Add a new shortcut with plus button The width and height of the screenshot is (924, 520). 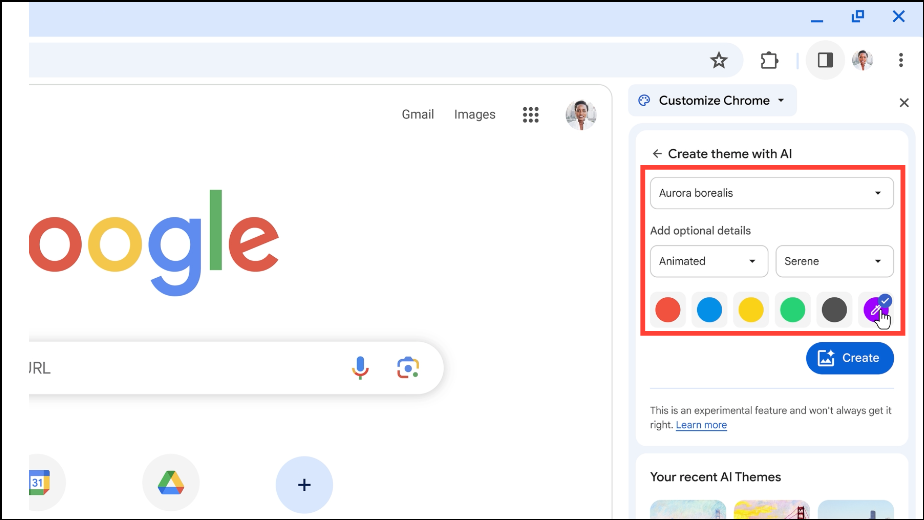point(304,485)
